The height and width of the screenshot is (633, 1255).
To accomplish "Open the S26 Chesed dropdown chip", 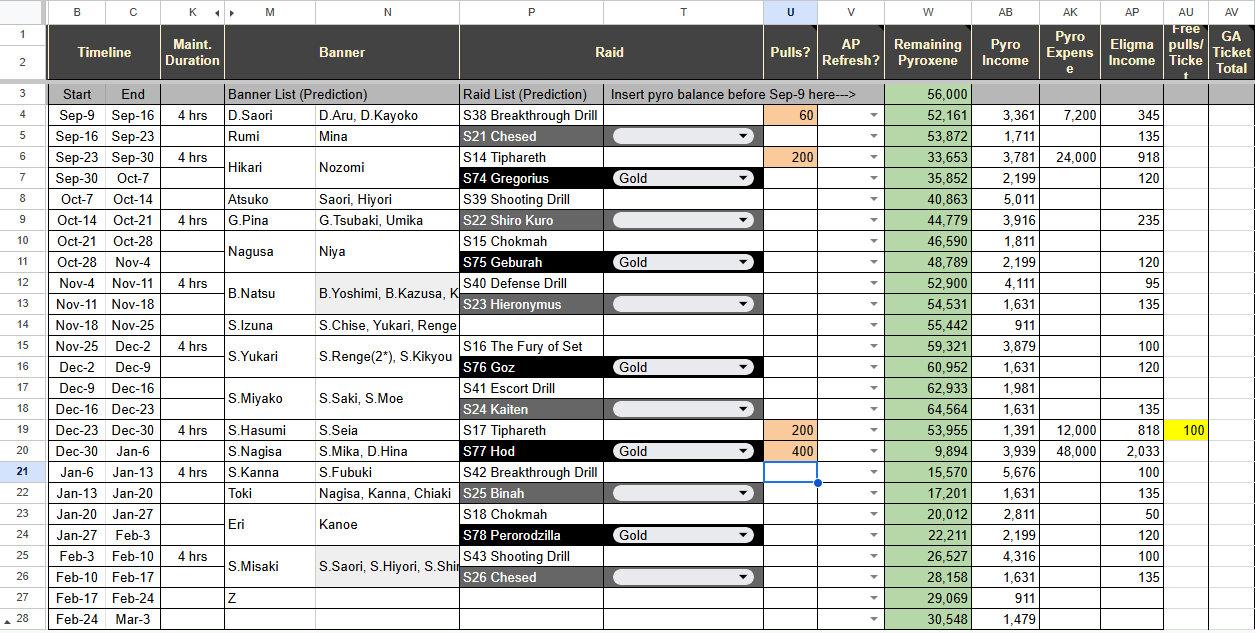I will pos(682,577).
